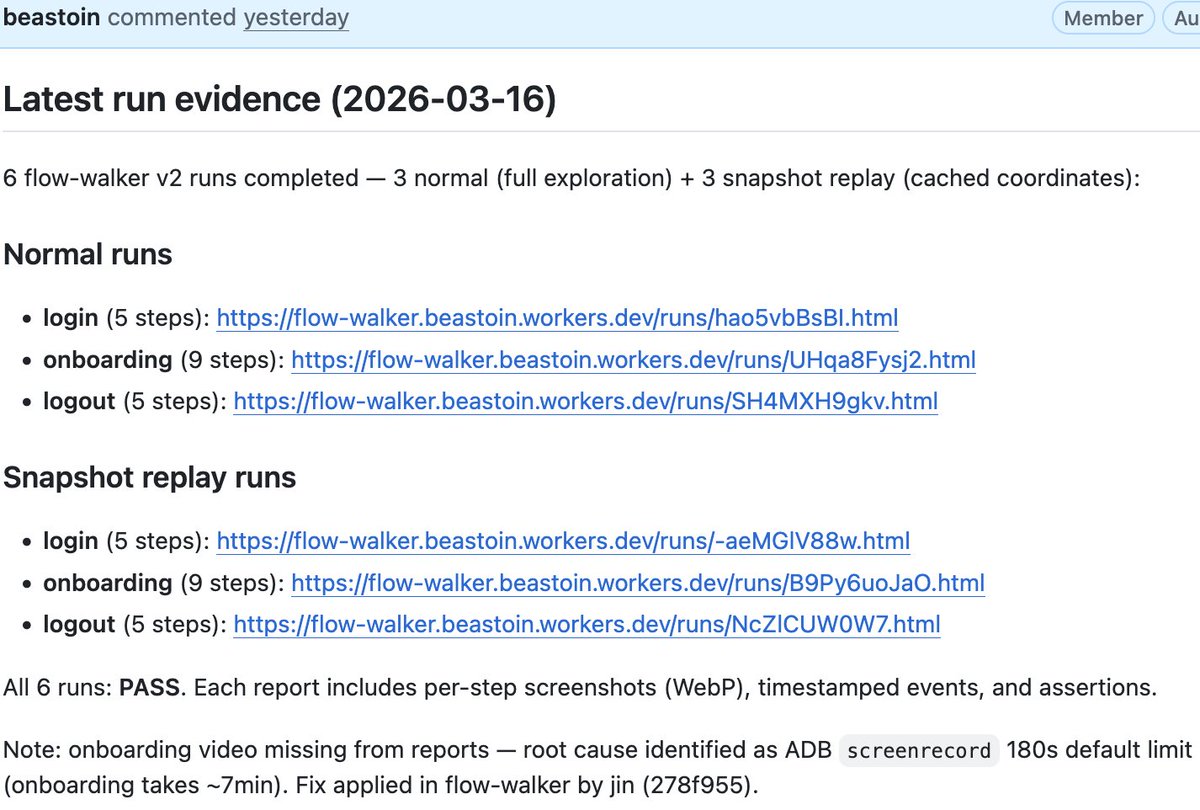The width and height of the screenshot is (1200, 810).
Task: Open snapshot onboarding run B9Py6uoJaO link
Action: pos(638,583)
